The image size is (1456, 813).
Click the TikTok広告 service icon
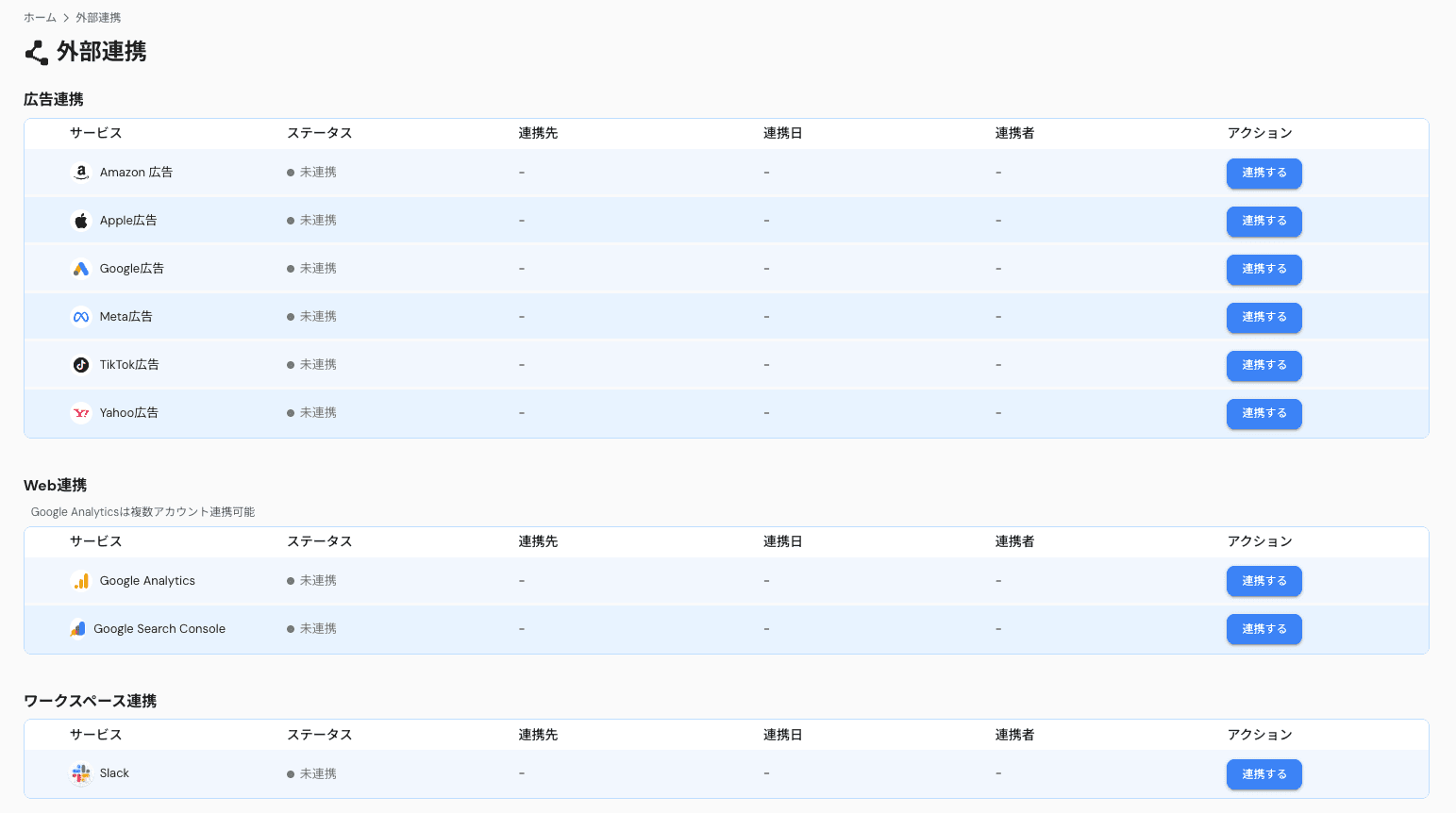(80, 364)
